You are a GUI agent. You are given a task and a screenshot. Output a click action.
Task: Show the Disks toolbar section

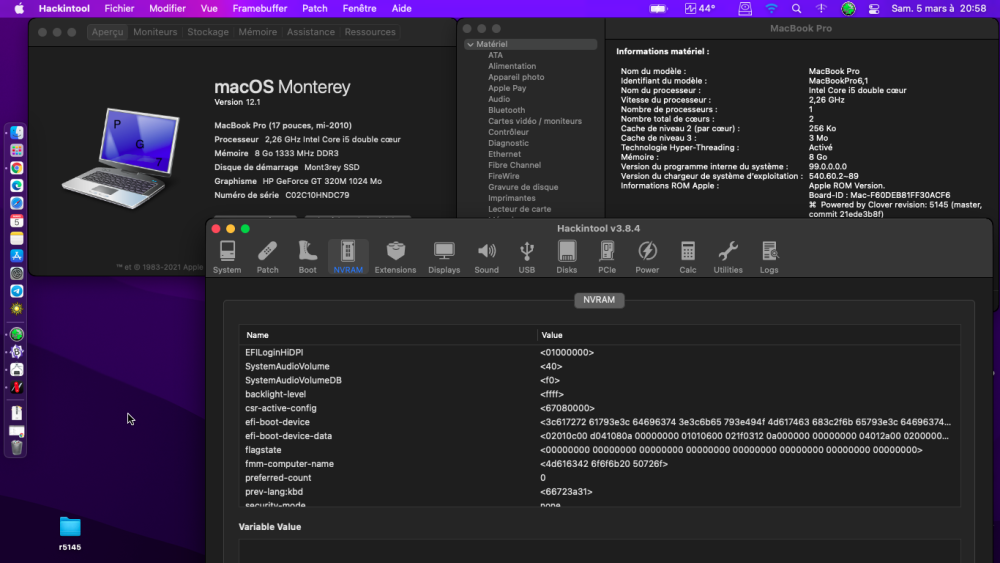(566, 257)
